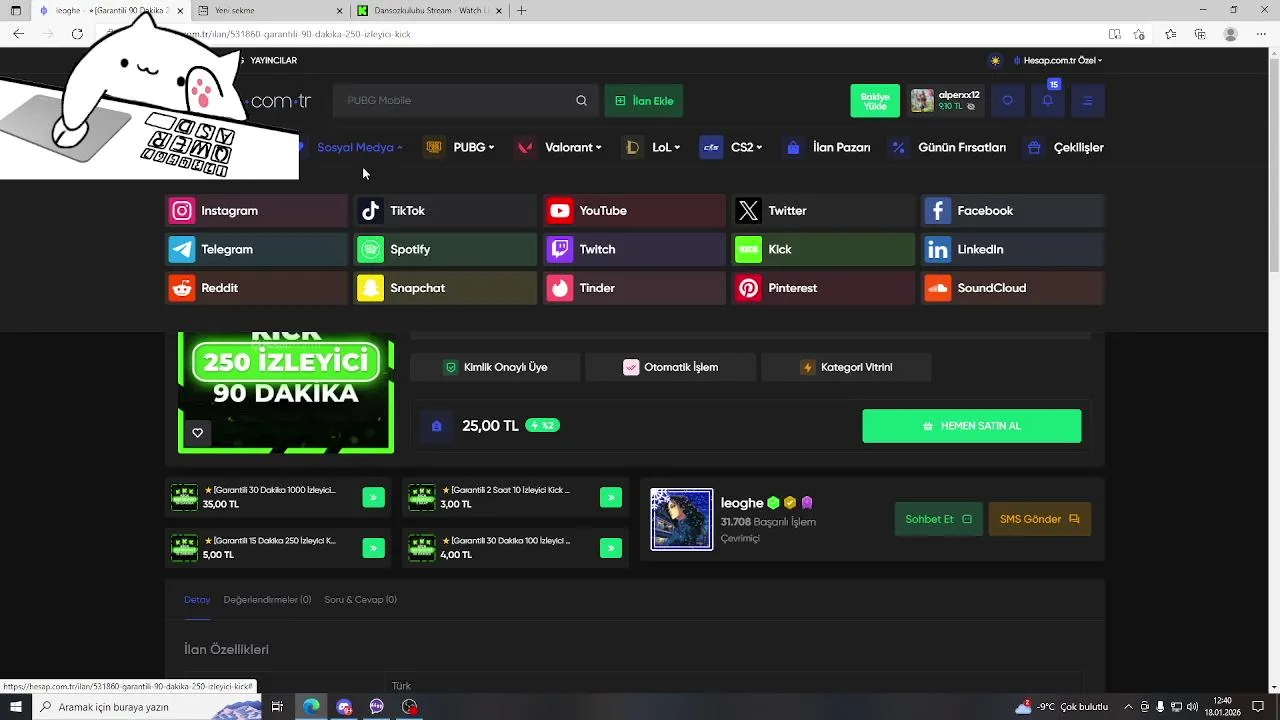The height and width of the screenshot is (720, 1280).
Task: Switch to Detay tab
Action: tap(197, 600)
